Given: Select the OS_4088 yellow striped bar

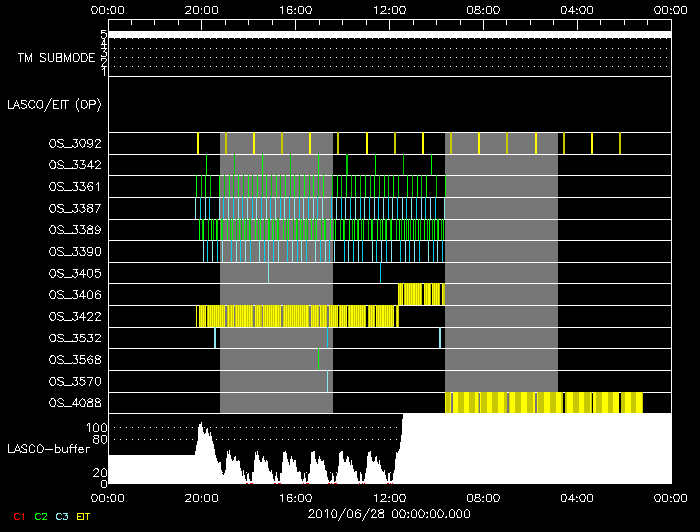Looking at the screenshot, I should [543, 402].
